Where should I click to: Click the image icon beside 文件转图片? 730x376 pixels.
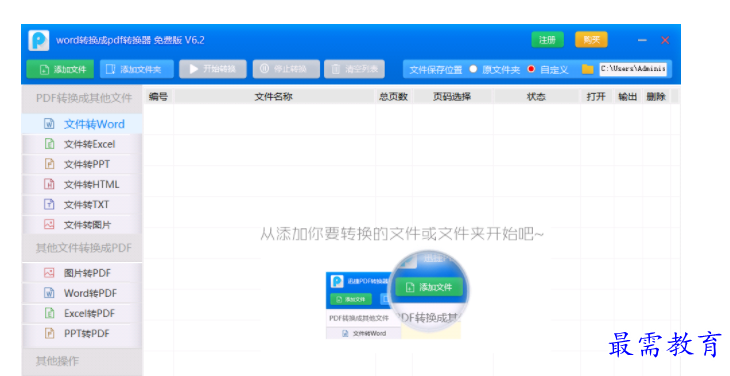(49, 224)
